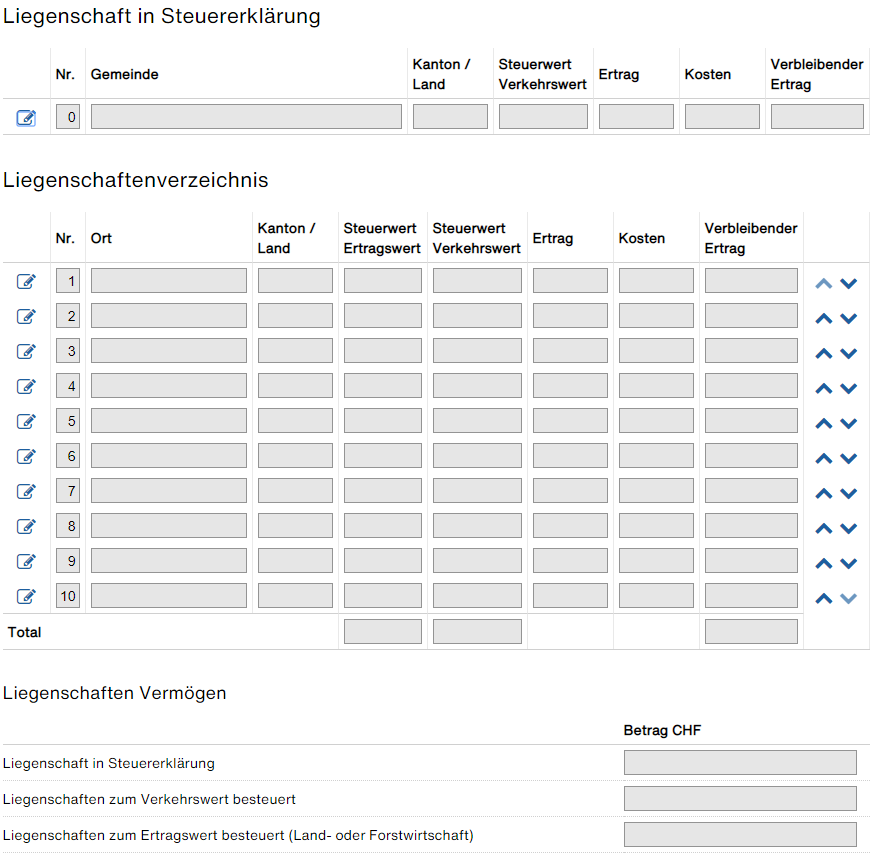This screenshot has height=855, width=887.
Task: Click Kosten field in row 0
Action: 722,116
